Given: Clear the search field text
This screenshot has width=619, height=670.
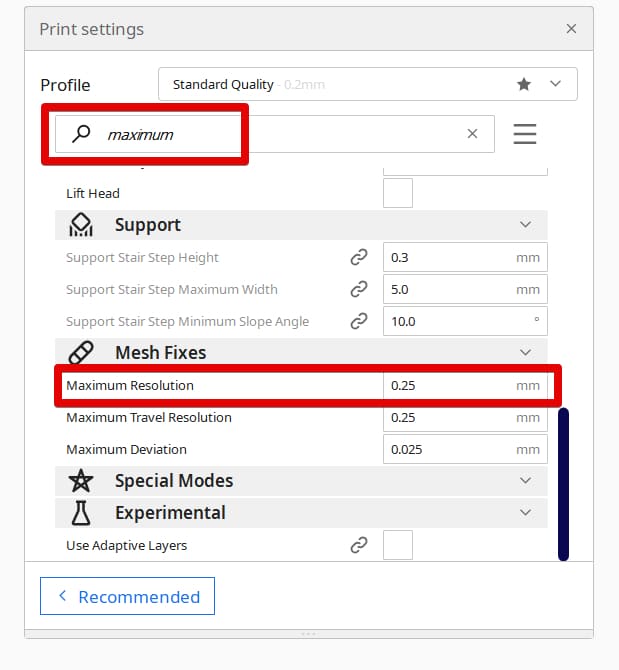Looking at the screenshot, I should click(472, 134).
